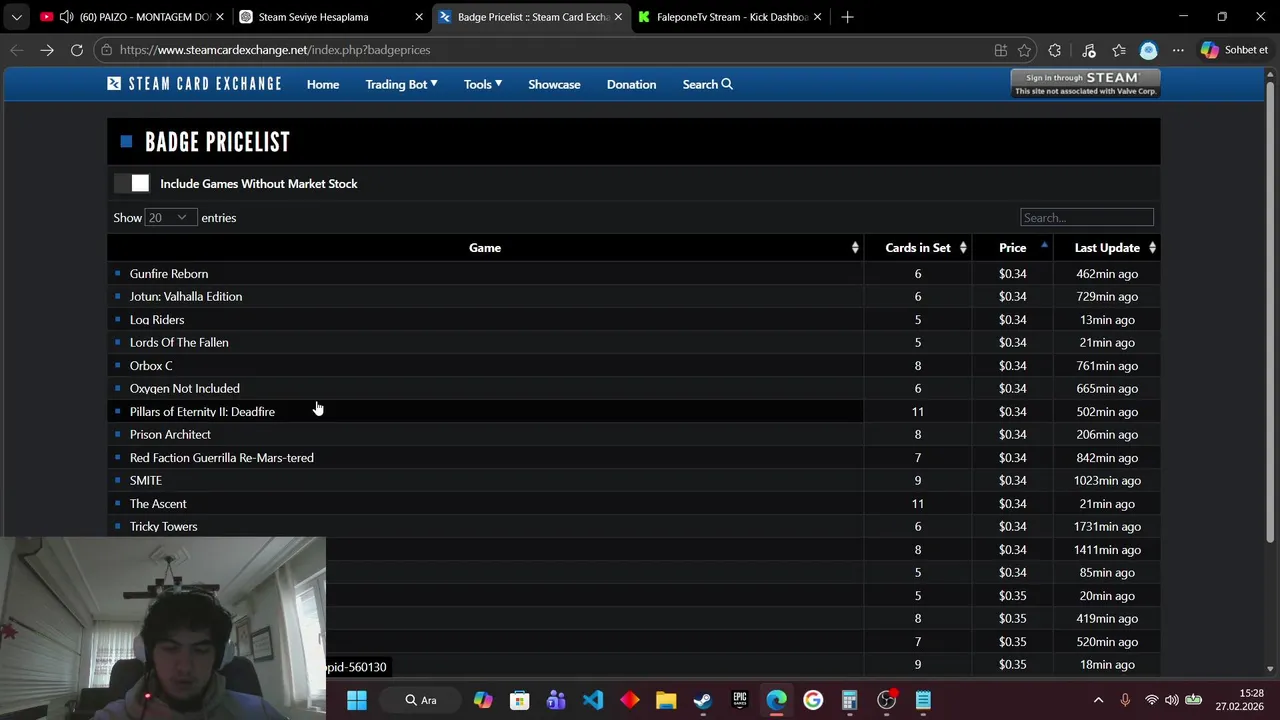Refresh the page with the reload icon
Screen dimensions: 1280x720
[77, 50]
